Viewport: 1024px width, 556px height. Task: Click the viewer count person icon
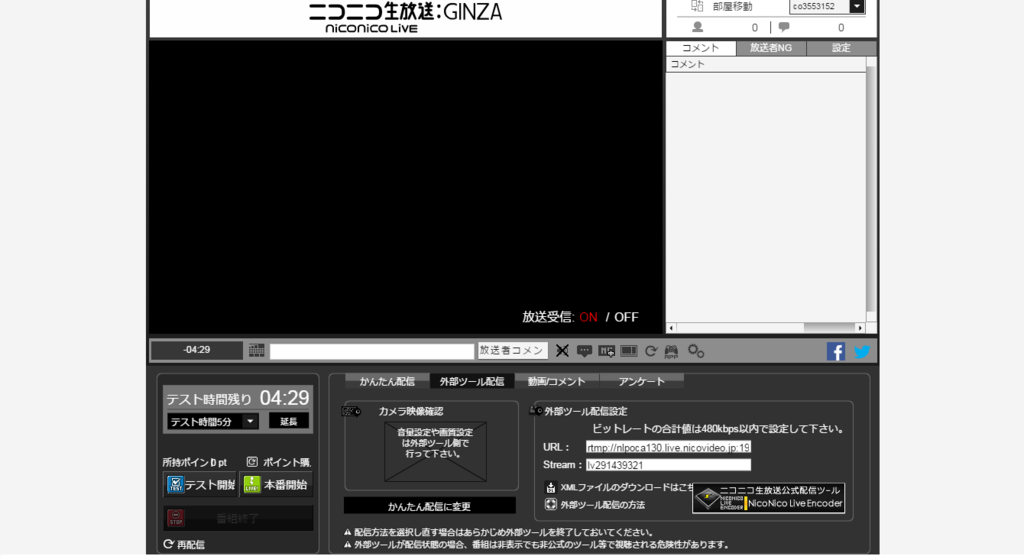697,27
